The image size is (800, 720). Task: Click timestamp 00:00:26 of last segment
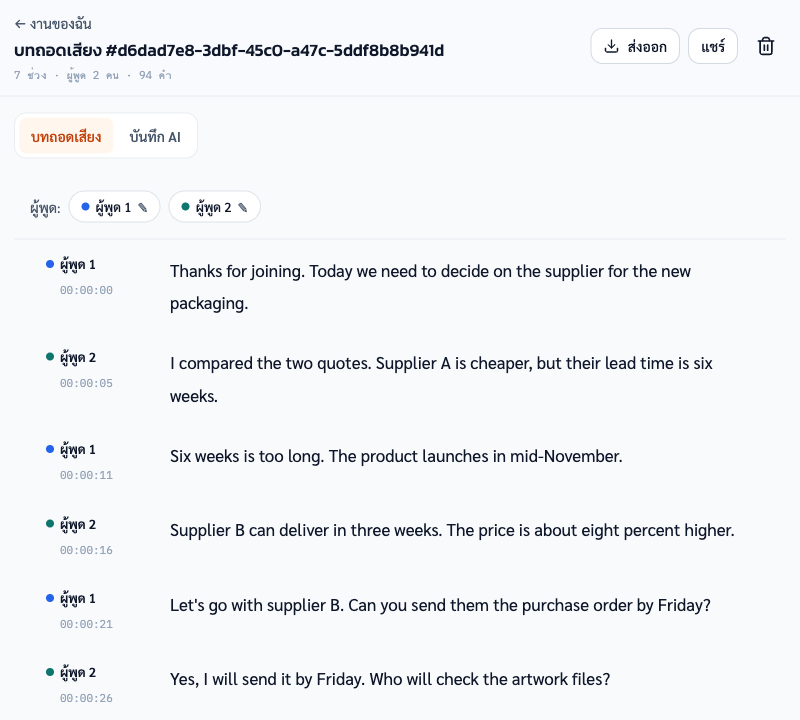tap(86, 699)
